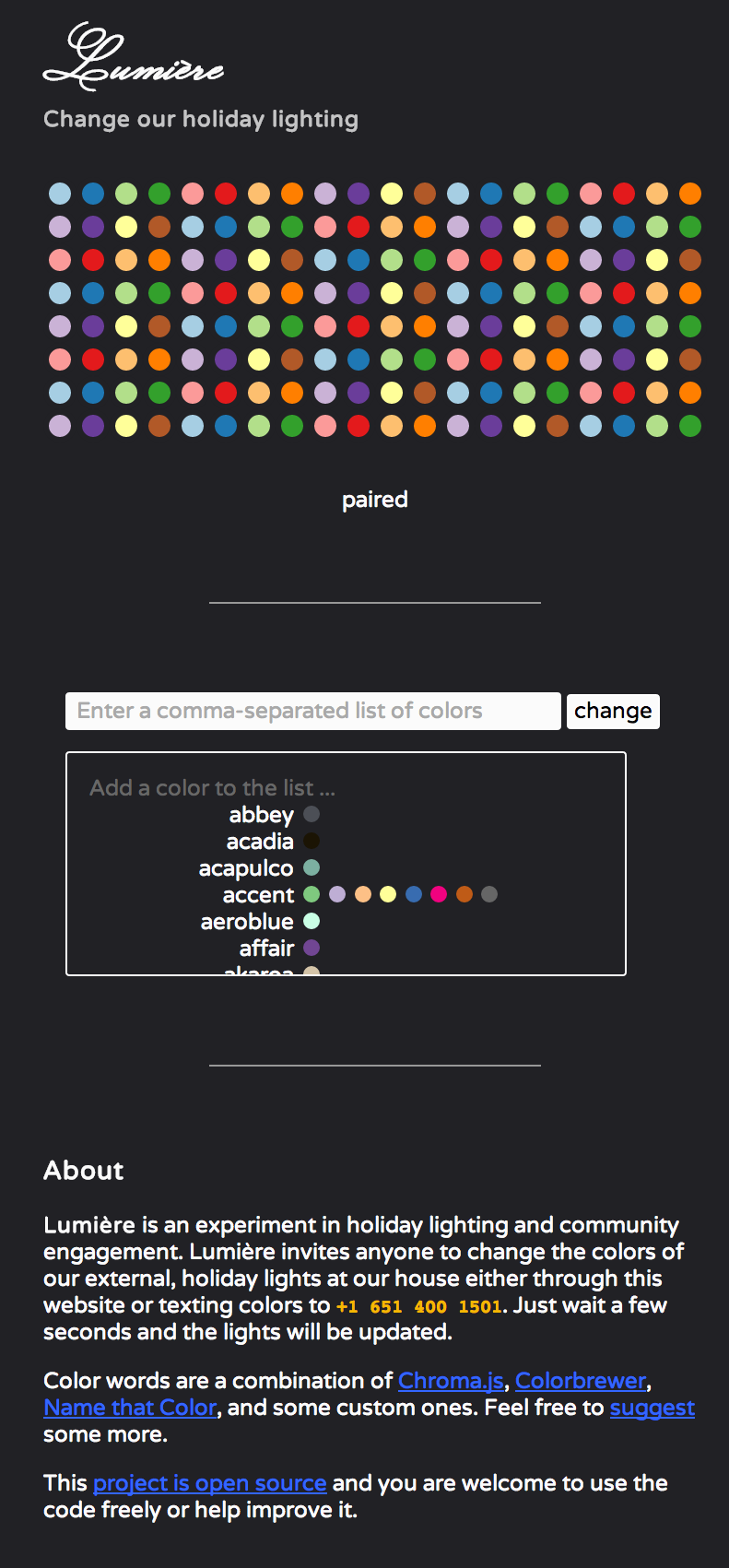Viewport: 729px width, 1568px height.
Task: Click the Lumière script logo
Action: (x=134, y=56)
